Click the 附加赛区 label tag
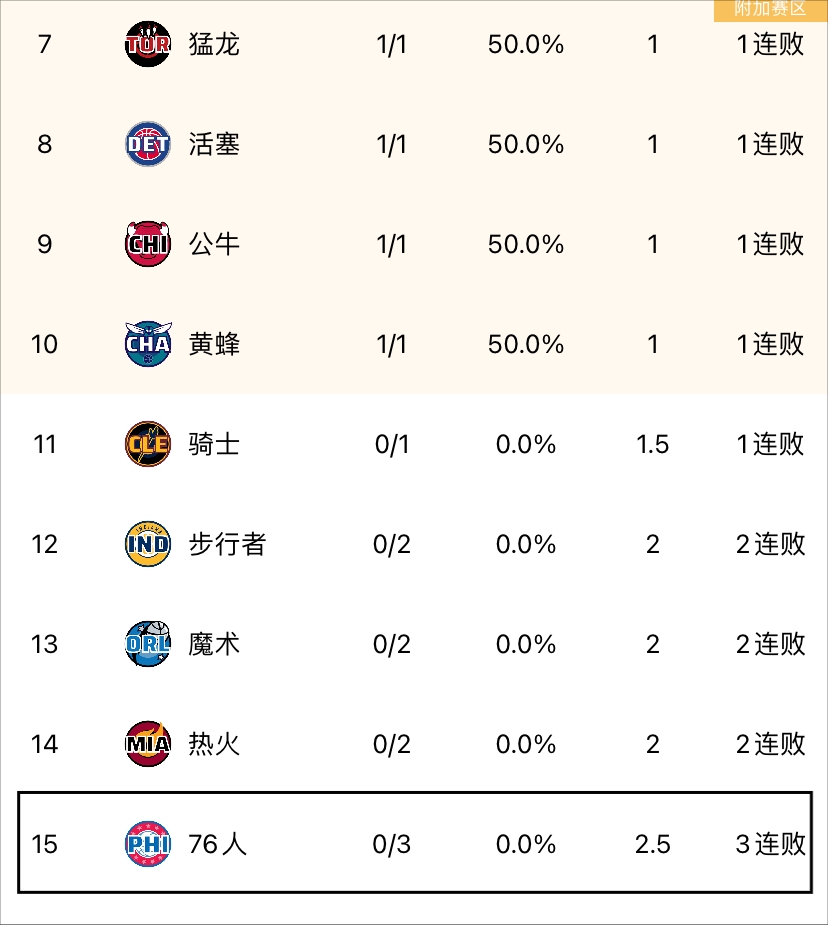This screenshot has width=828, height=925. pos(770,9)
